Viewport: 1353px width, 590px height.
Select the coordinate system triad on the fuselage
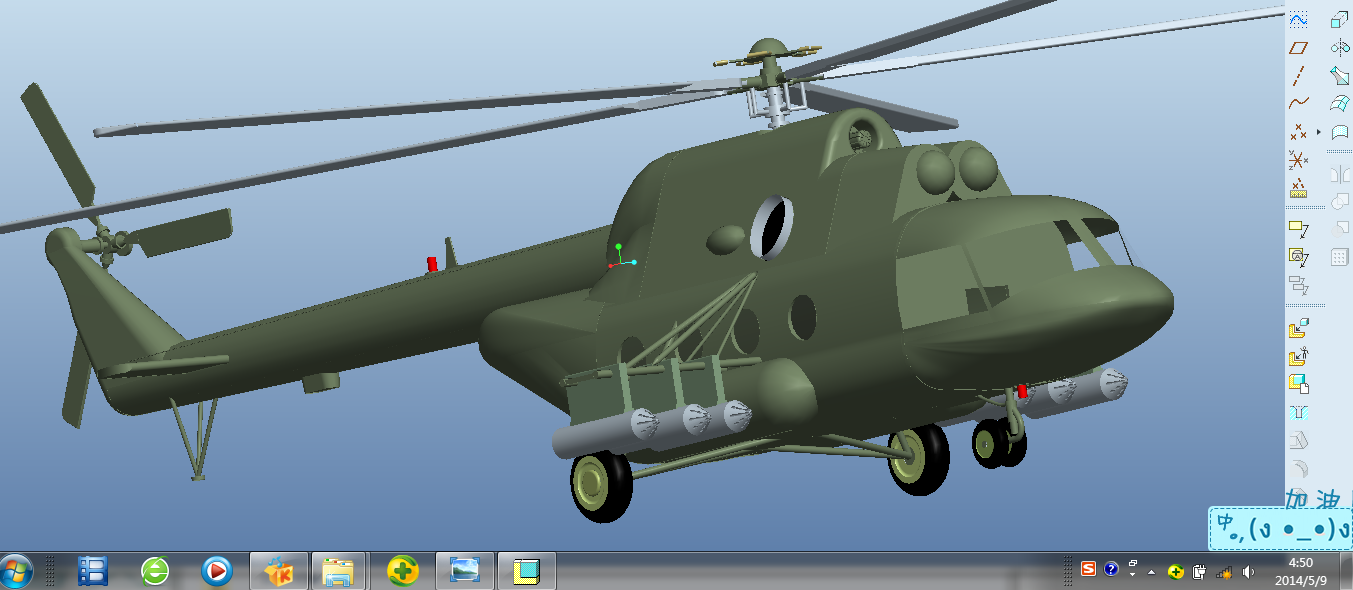[621, 256]
